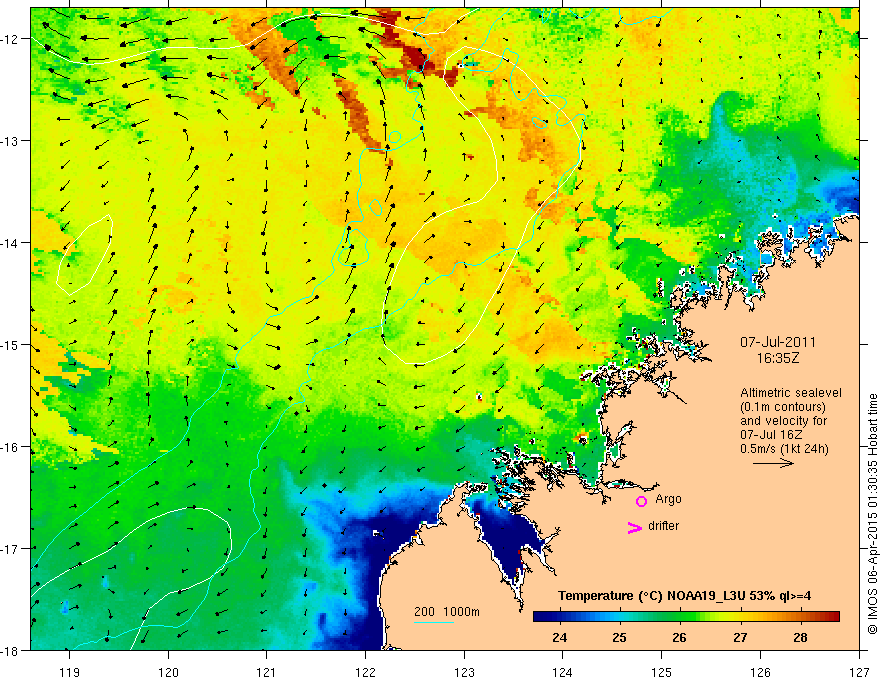Click the 16:35Z time label
The height and width of the screenshot is (680, 880).
(x=778, y=358)
